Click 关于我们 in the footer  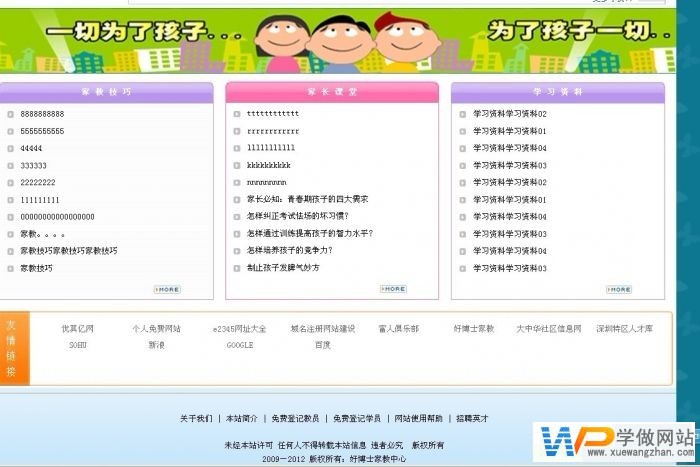click(195, 418)
